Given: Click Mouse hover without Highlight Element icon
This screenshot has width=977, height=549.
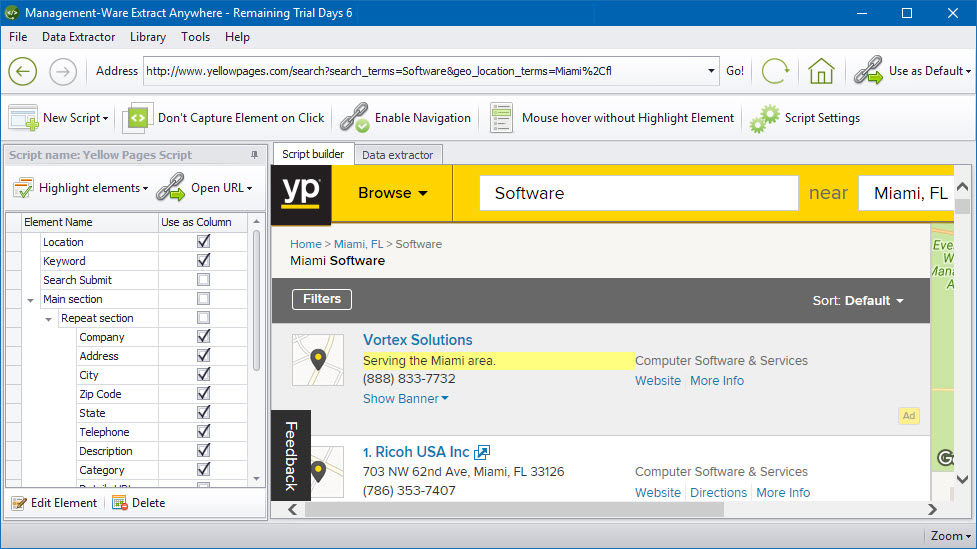Looking at the screenshot, I should [x=501, y=118].
